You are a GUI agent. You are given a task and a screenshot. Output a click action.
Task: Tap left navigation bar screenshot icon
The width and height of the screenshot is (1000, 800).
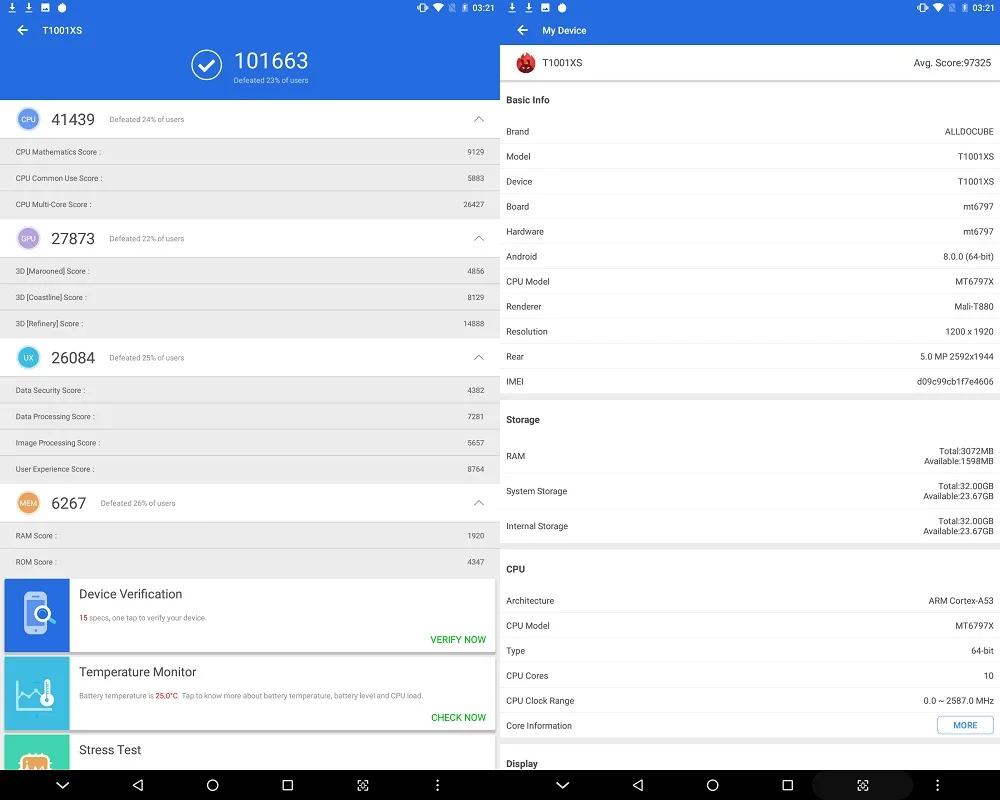[363, 785]
